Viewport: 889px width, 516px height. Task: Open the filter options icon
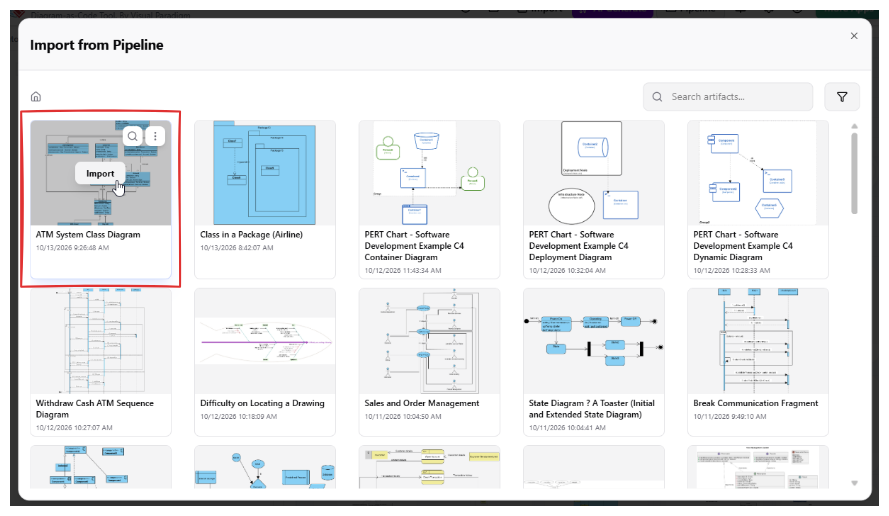[842, 97]
